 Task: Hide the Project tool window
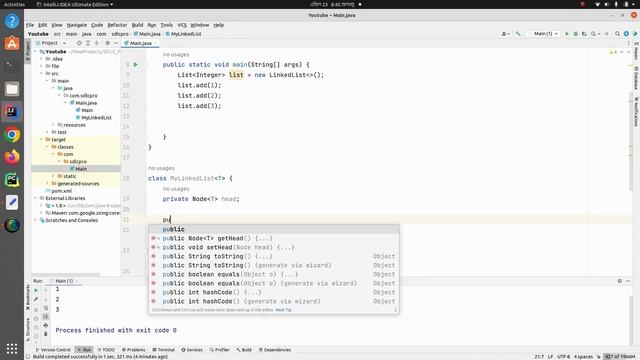[116, 43]
